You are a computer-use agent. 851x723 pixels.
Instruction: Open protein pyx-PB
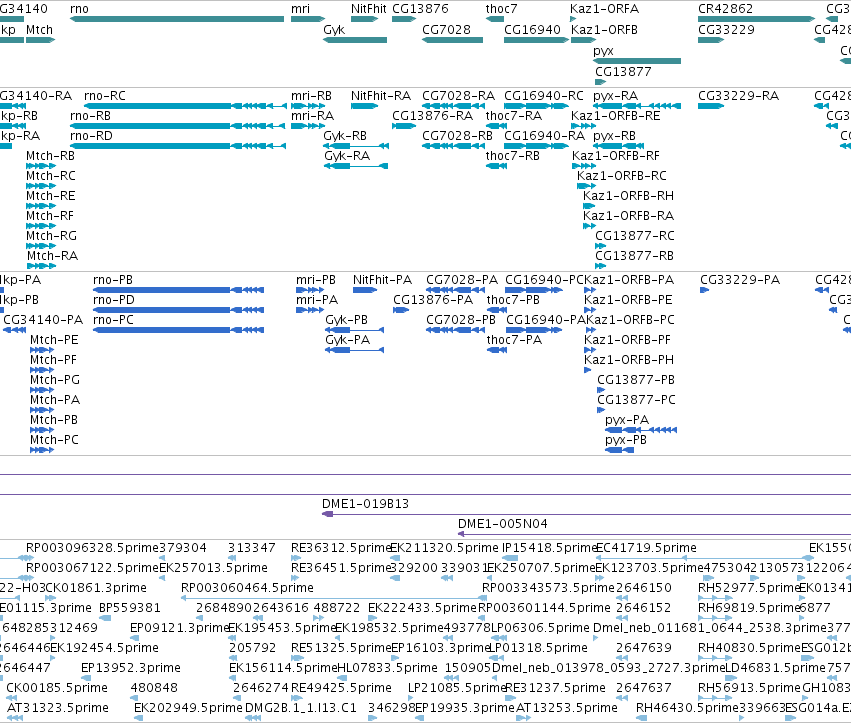(626, 440)
